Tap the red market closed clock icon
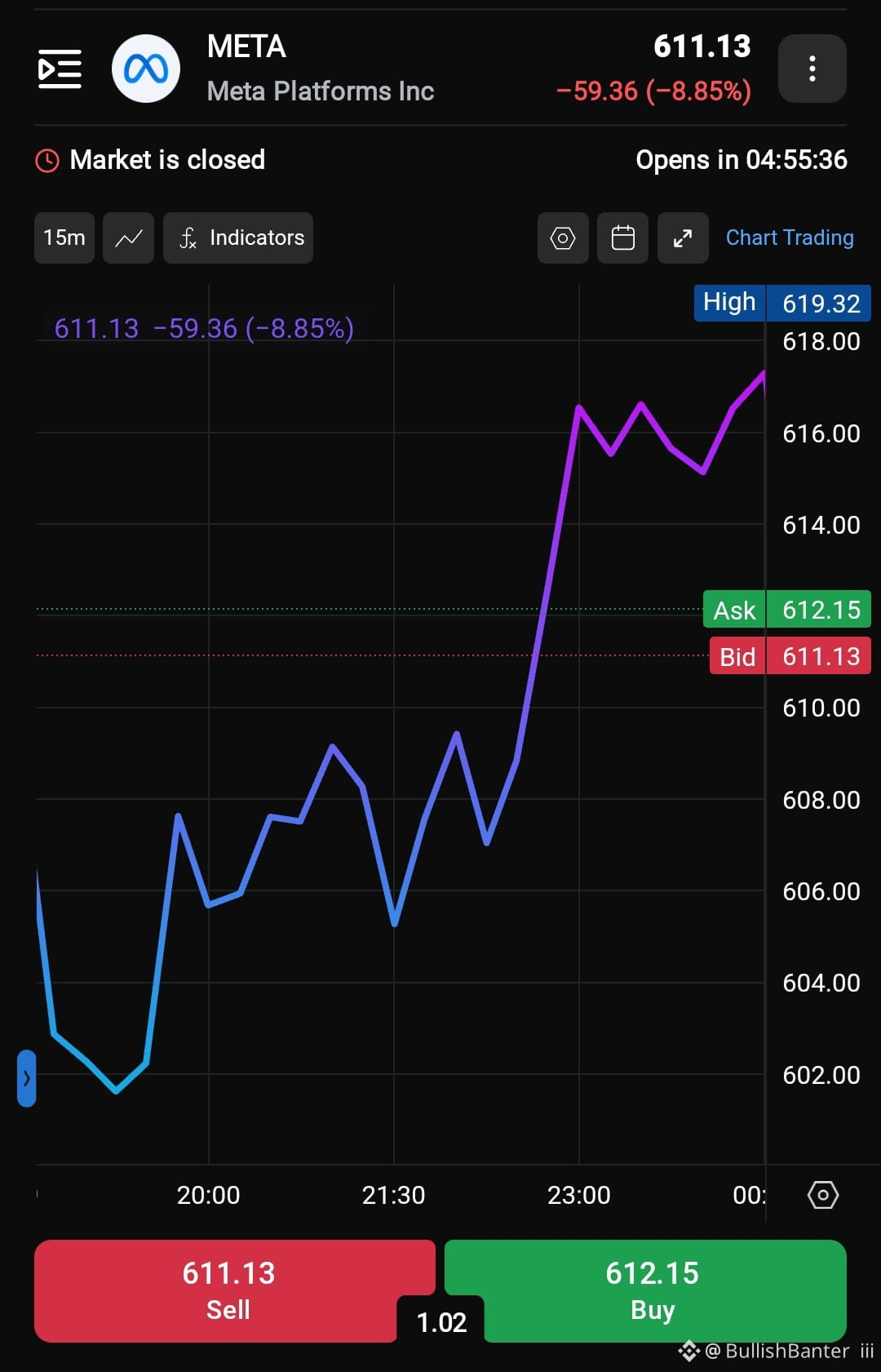Image resolution: width=881 pixels, height=1372 pixels. pyautogui.click(x=47, y=161)
